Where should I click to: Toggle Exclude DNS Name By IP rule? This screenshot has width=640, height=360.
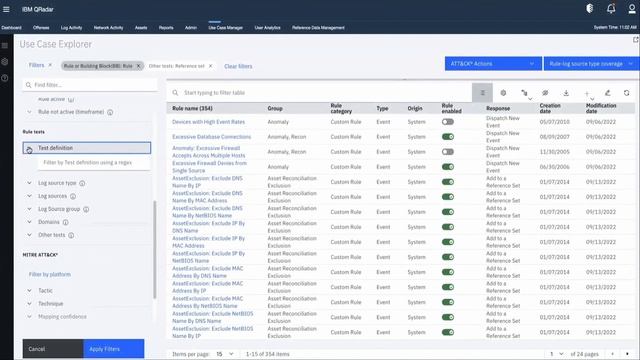(x=448, y=182)
